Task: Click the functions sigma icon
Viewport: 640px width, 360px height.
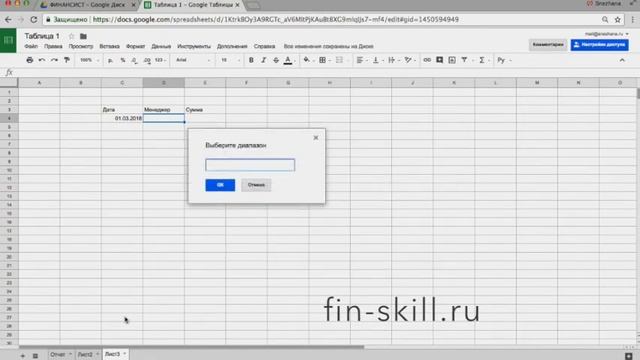Action: (x=482, y=60)
